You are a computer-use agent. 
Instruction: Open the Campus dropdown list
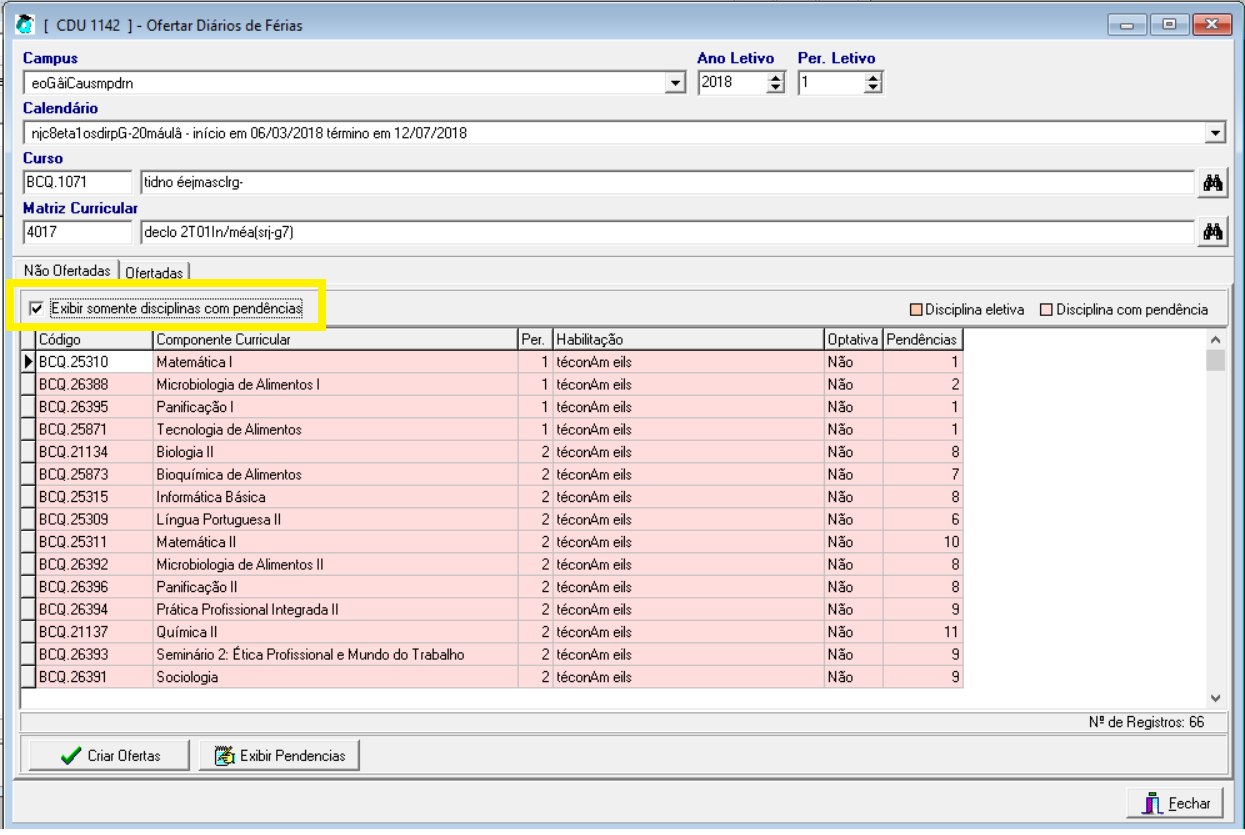point(676,84)
